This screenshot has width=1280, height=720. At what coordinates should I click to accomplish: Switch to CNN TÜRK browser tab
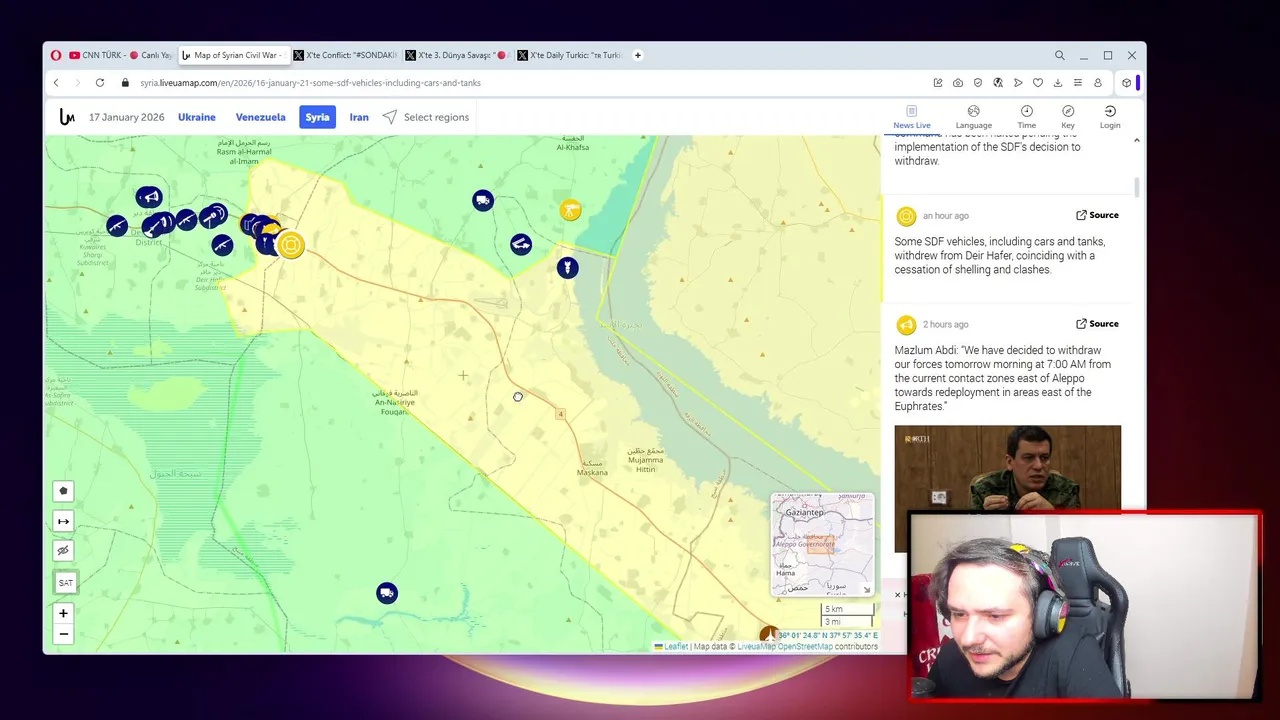[x=121, y=55]
